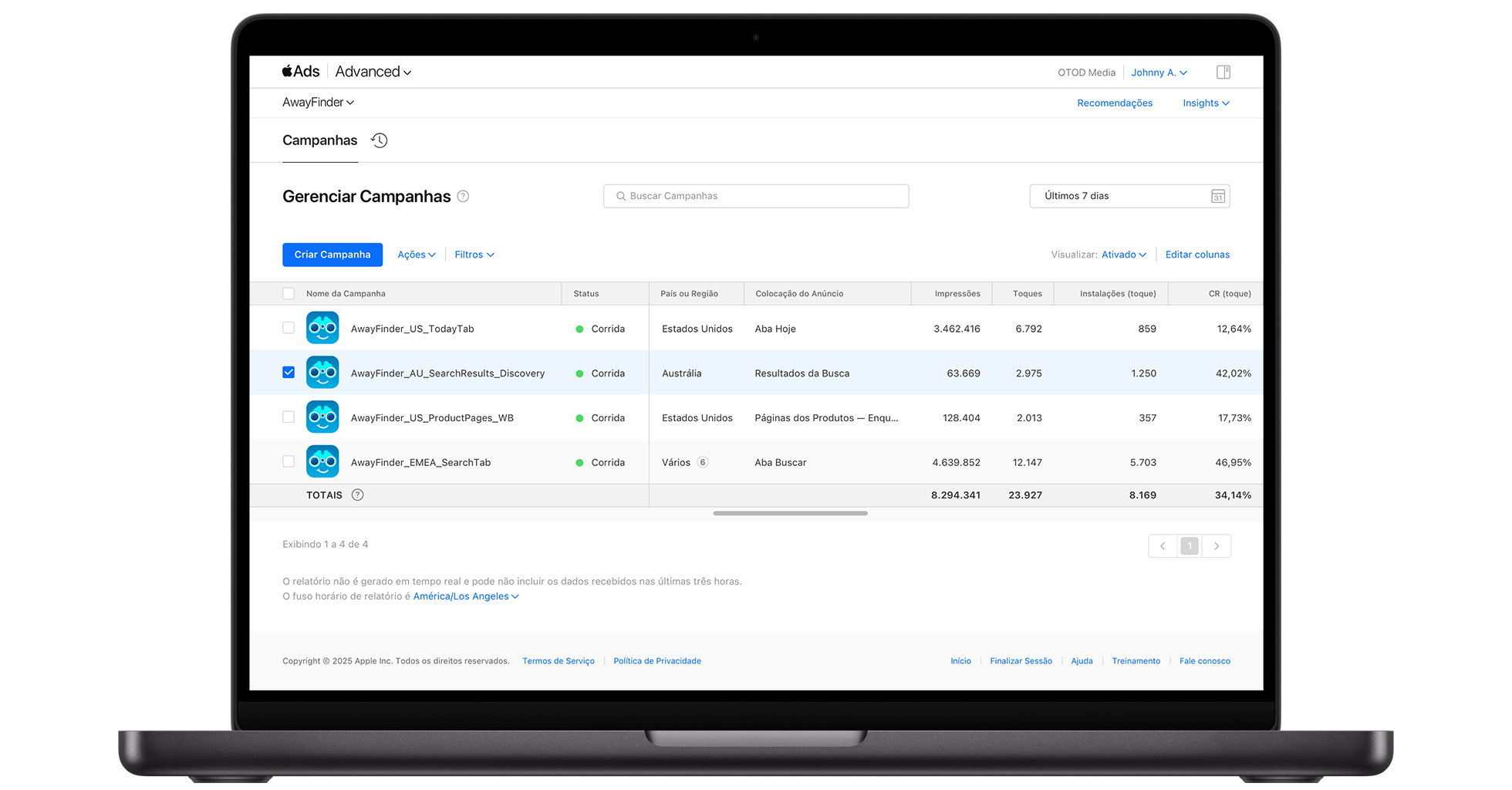Click the search magnifier icon

(620, 196)
